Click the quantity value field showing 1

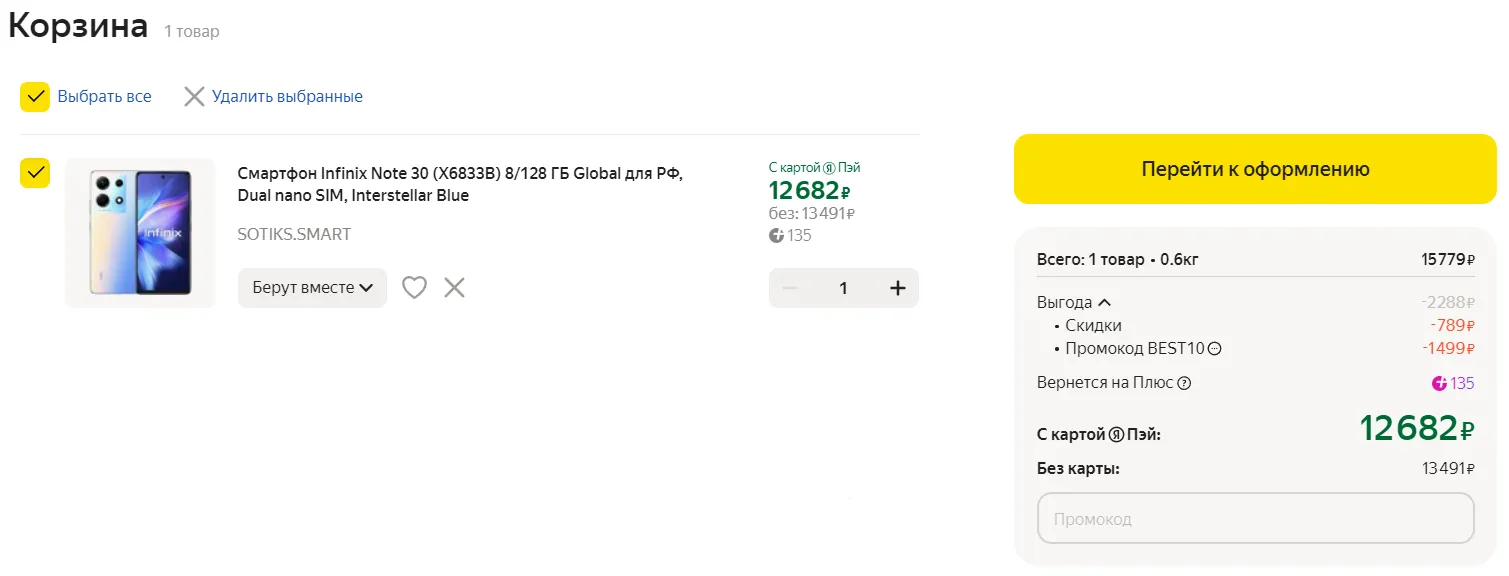point(843,288)
